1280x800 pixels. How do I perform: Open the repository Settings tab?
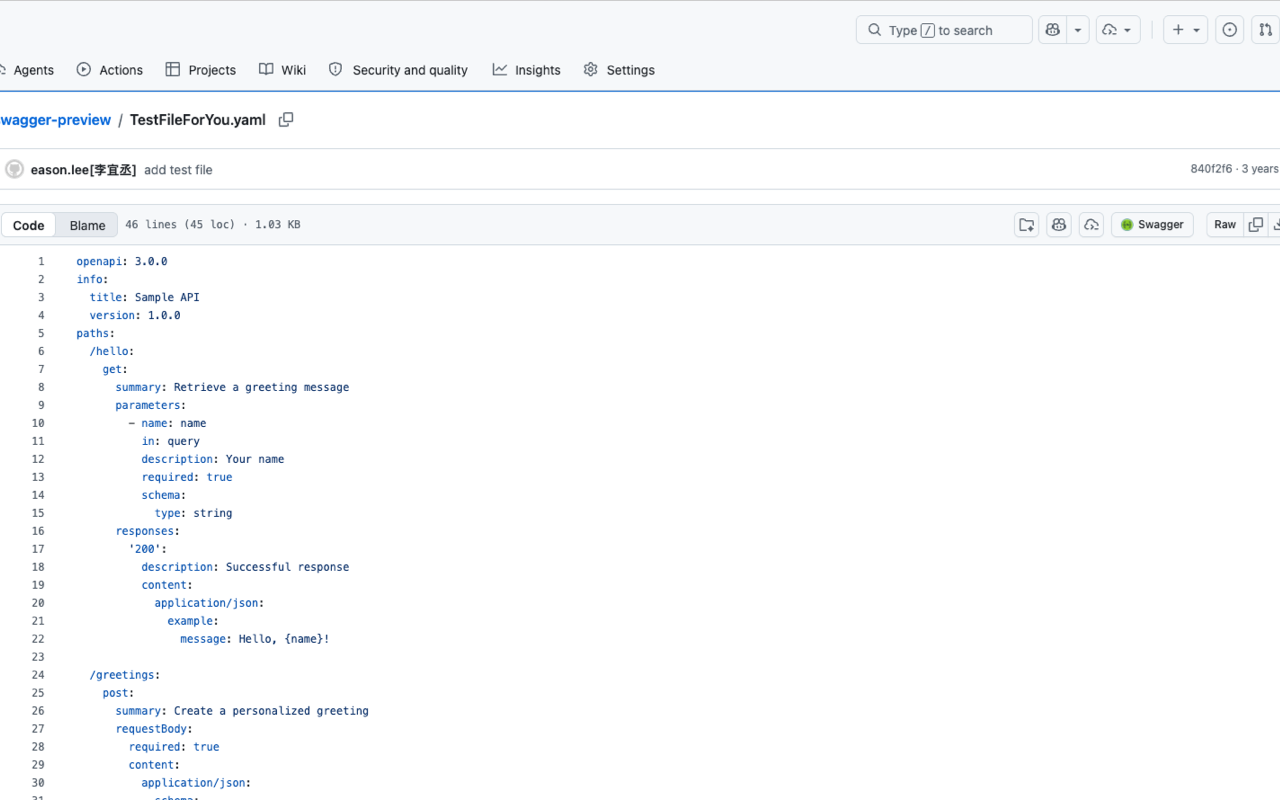click(x=619, y=70)
